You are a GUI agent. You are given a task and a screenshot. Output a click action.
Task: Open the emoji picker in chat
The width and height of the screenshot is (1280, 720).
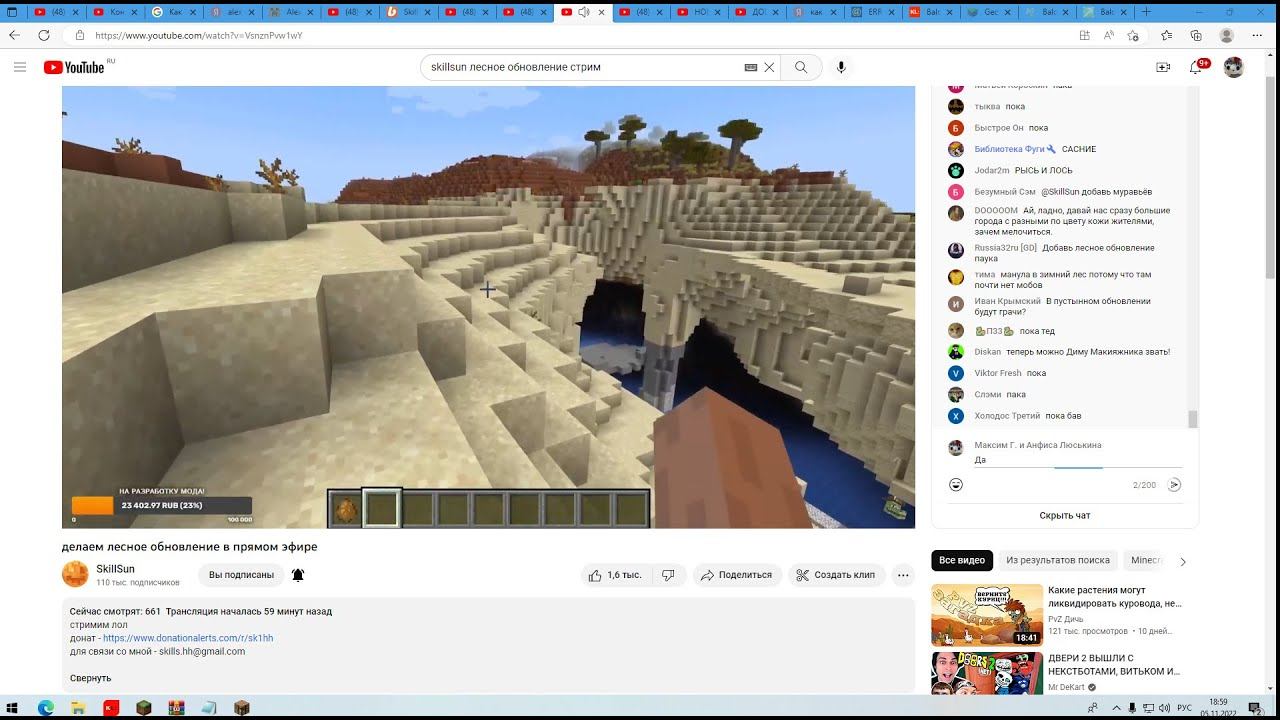tap(956, 485)
